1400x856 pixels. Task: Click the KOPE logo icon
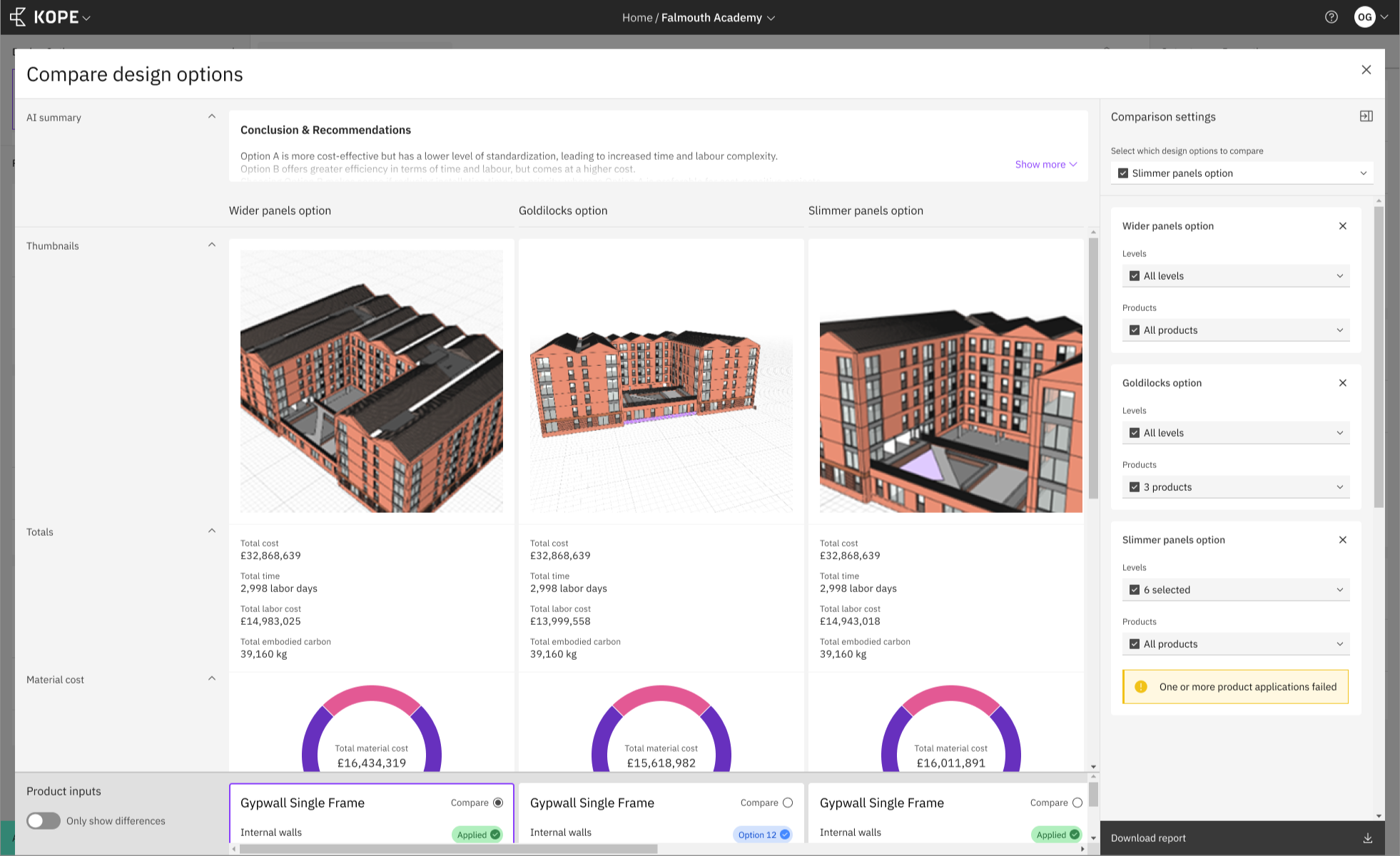pos(18,17)
